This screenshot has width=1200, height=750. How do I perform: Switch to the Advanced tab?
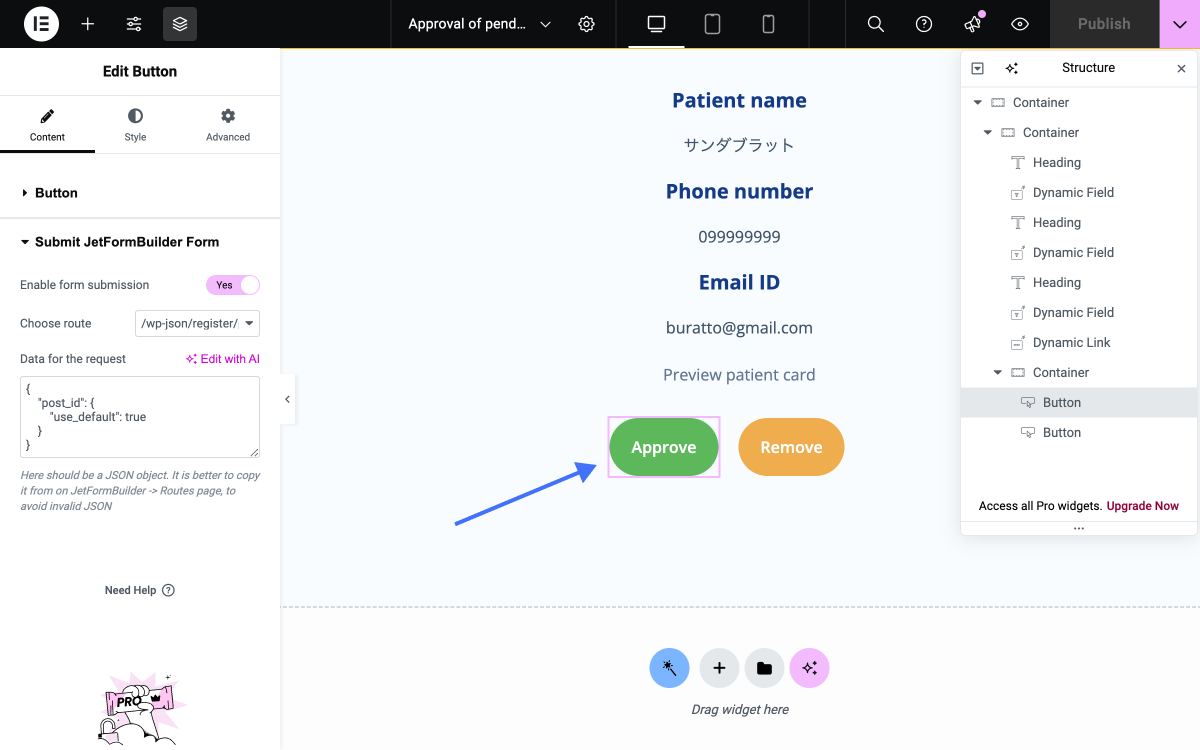[228, 125]
